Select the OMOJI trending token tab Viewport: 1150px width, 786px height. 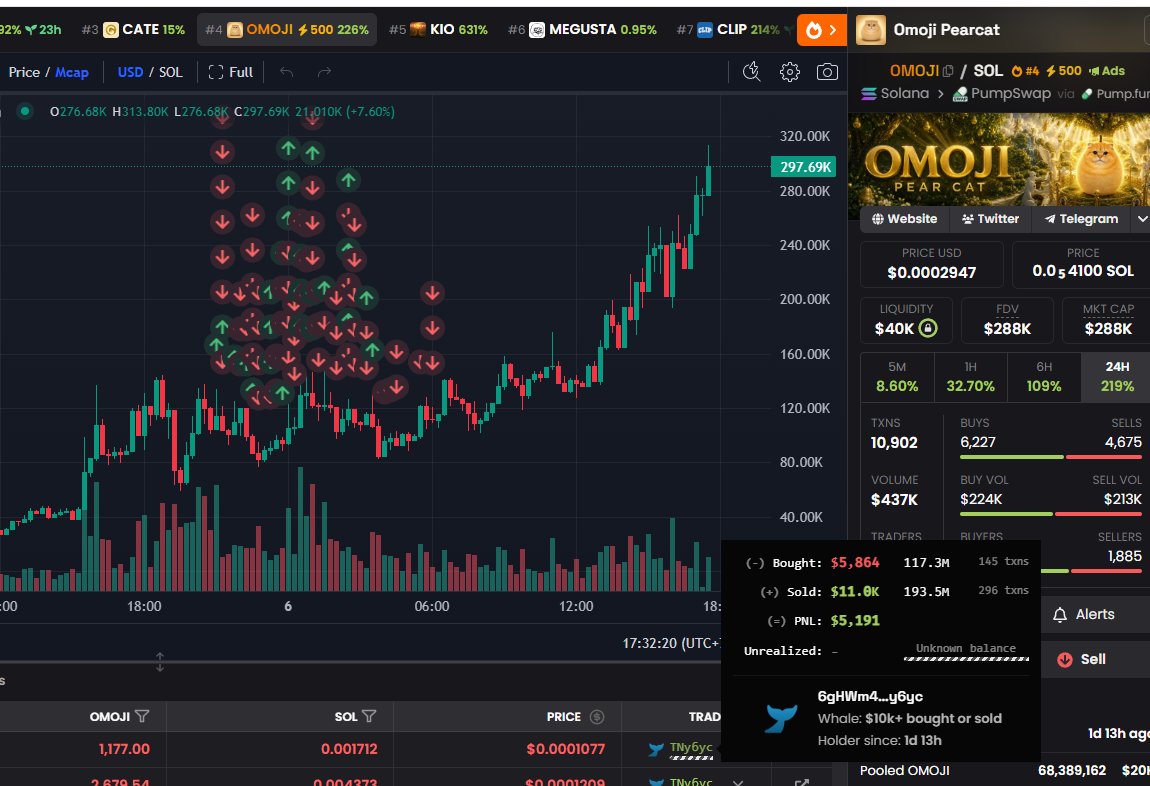287,29
